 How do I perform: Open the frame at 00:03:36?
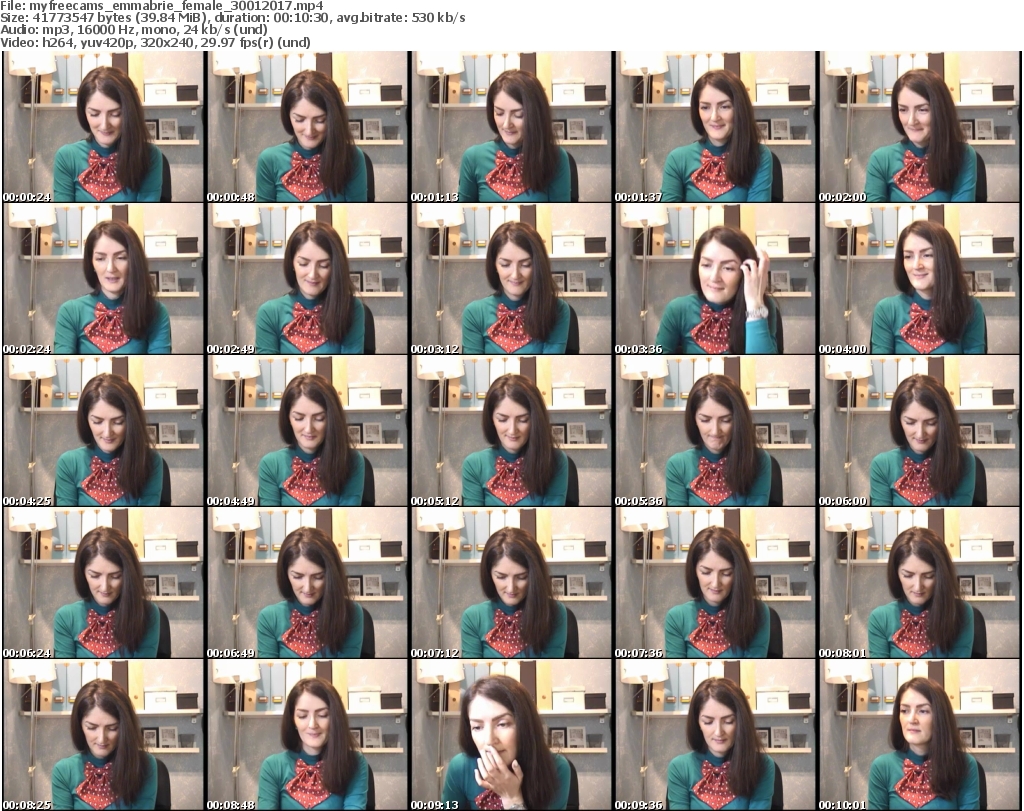(x=714, y=279)
